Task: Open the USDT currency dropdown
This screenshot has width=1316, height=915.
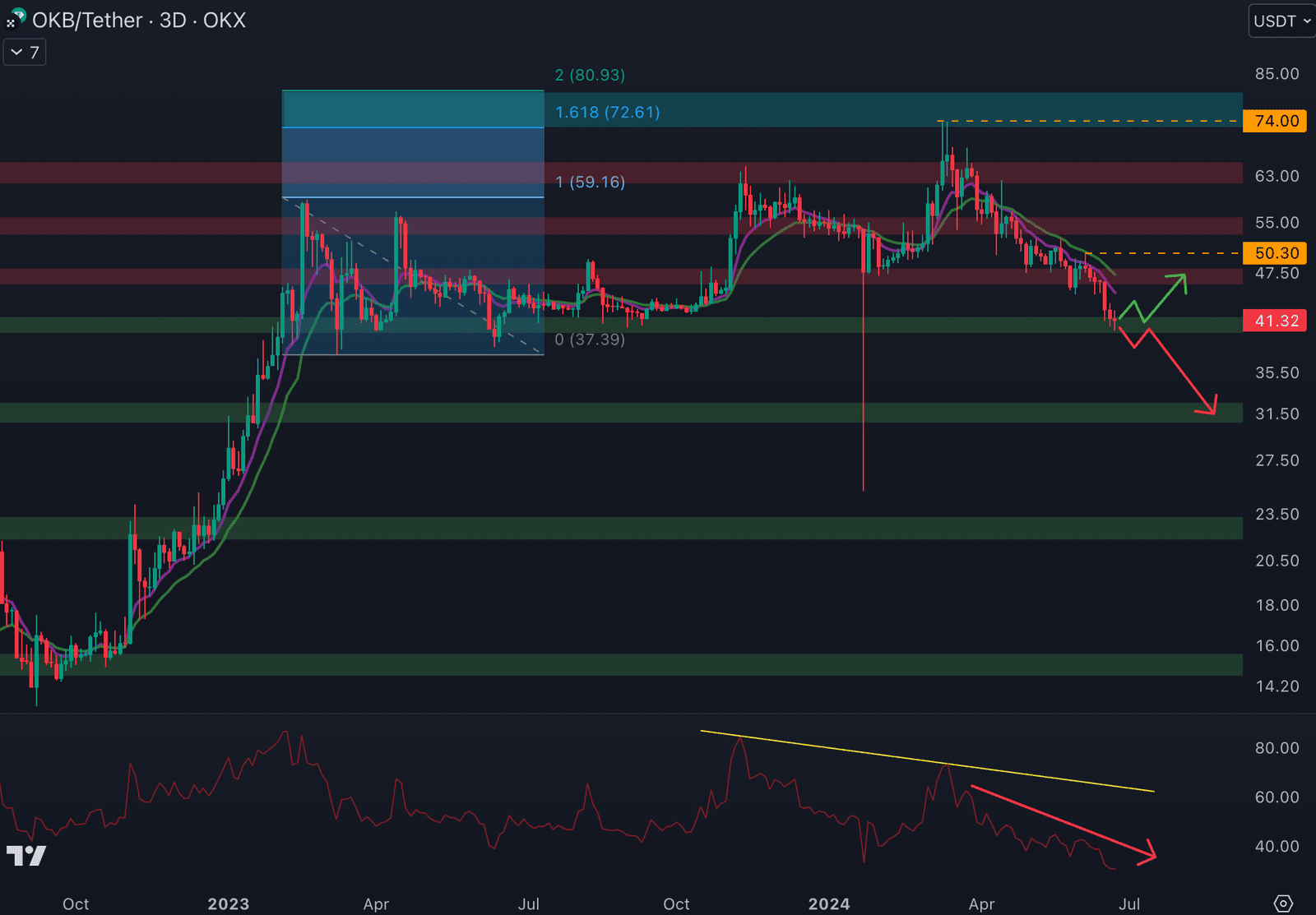Action: coord(1282,21)
